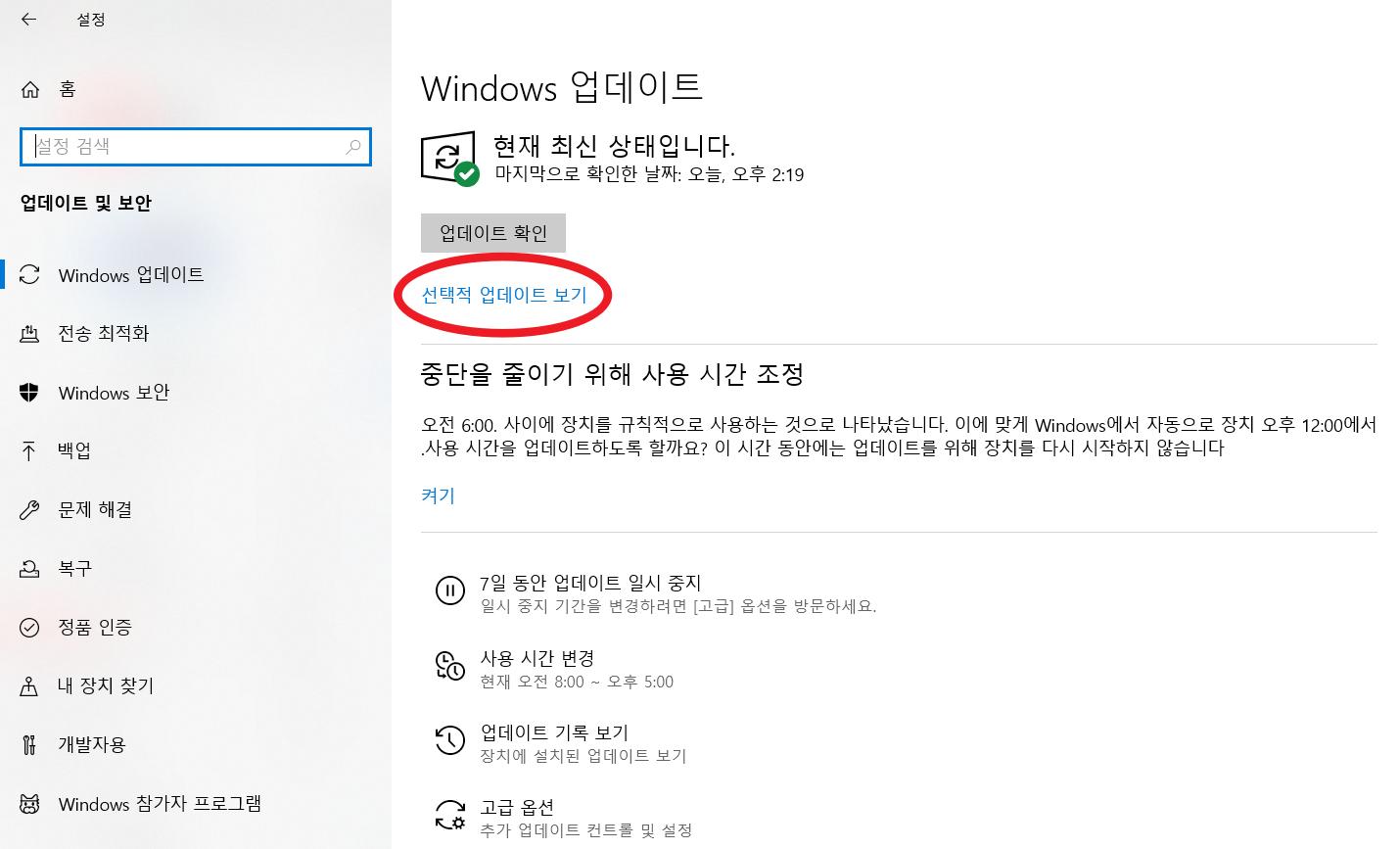Open the 홈 page

67,90
